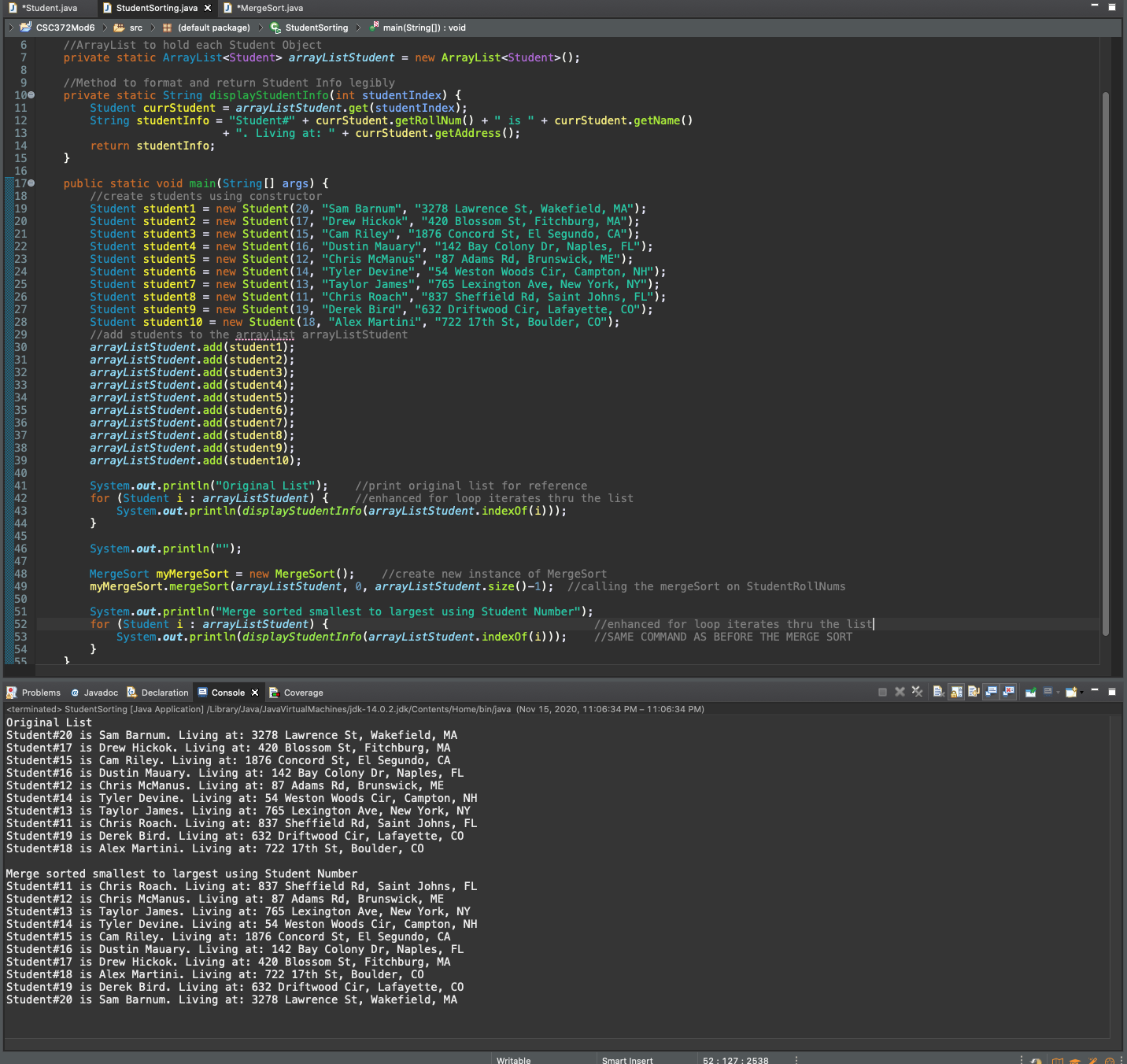Image resolution: width=1127 pixels, height=1064 pixels.
Task: Toggle Word Wrap in the Console
Action: (974, 692)
